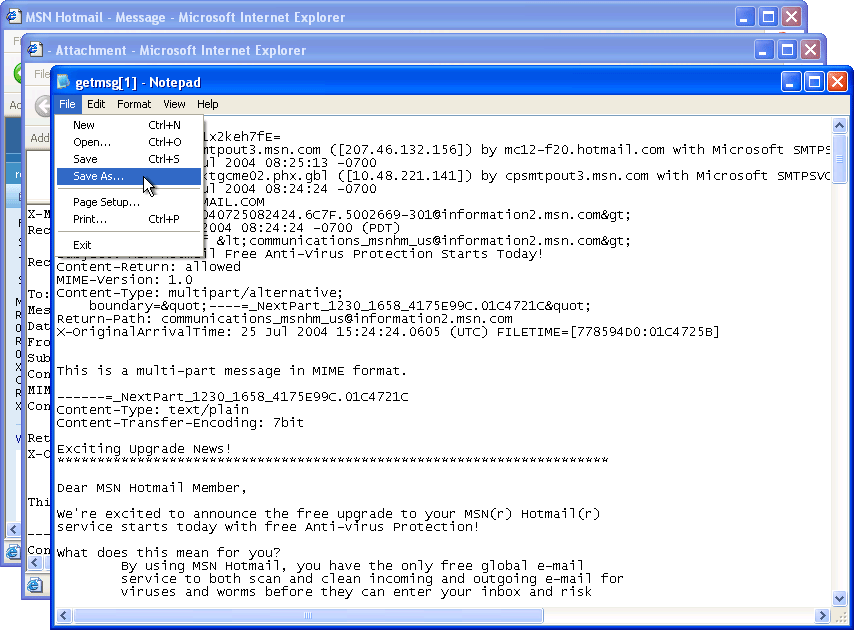Open Page Setup... from the File menu
The image size is (854, 630).
[x=106, y=202]
